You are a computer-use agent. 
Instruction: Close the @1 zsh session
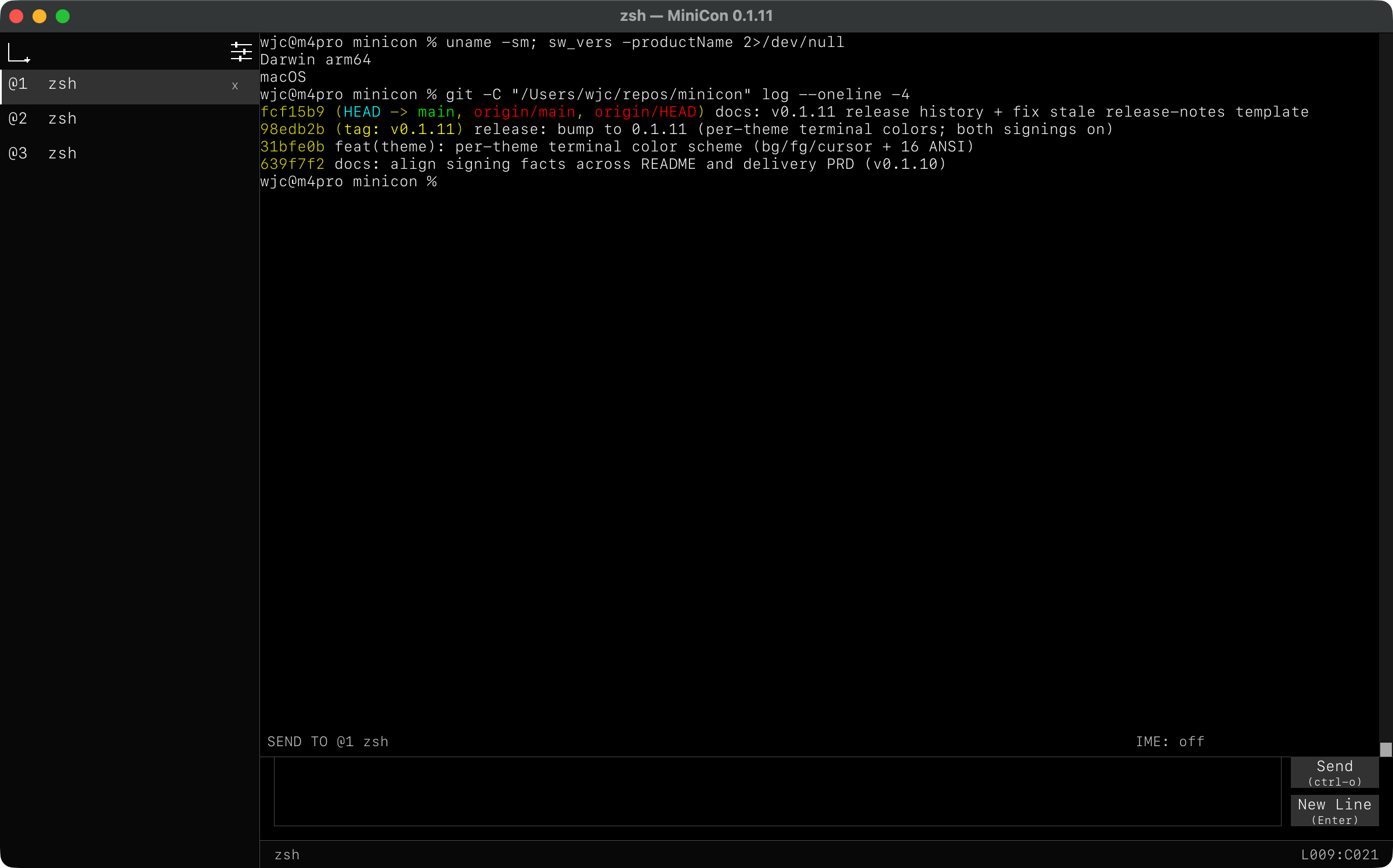[x=235, y=86]
